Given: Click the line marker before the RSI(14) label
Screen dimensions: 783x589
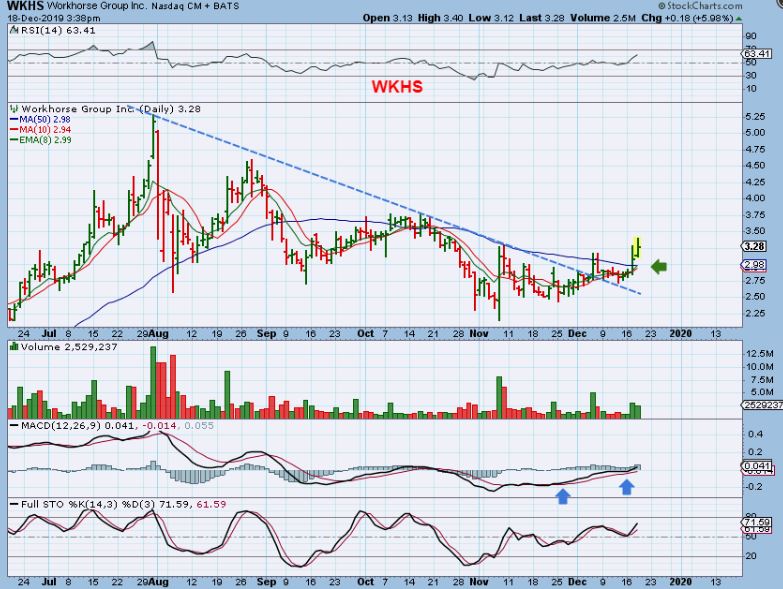Looking at the screenshot, I should [14, 30].
